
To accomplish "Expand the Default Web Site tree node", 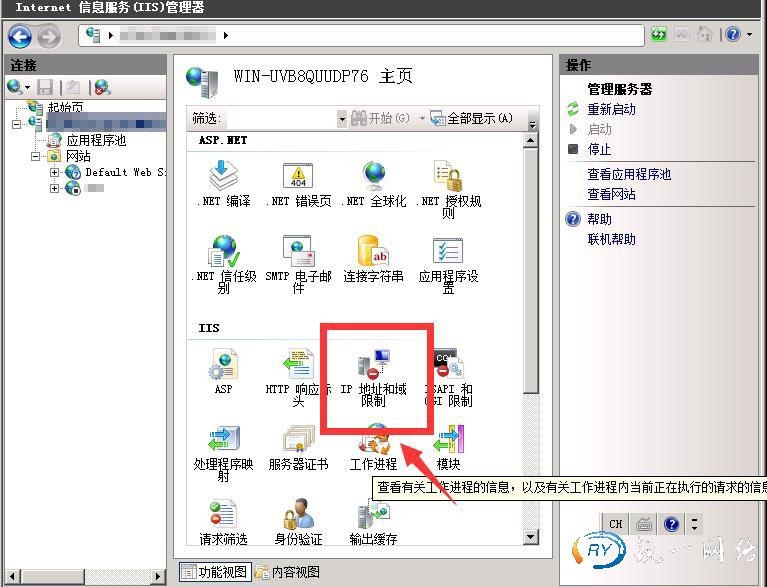I will (55, 172).
